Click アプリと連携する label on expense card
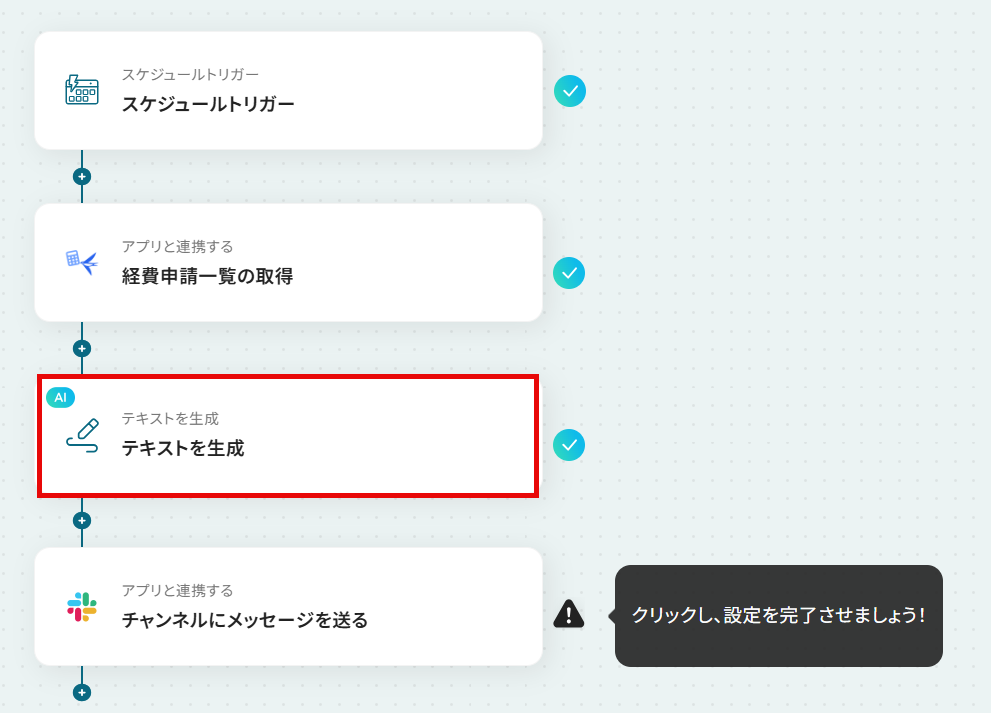991x713 pixels. pyautogui.click(x=178, y=247)
